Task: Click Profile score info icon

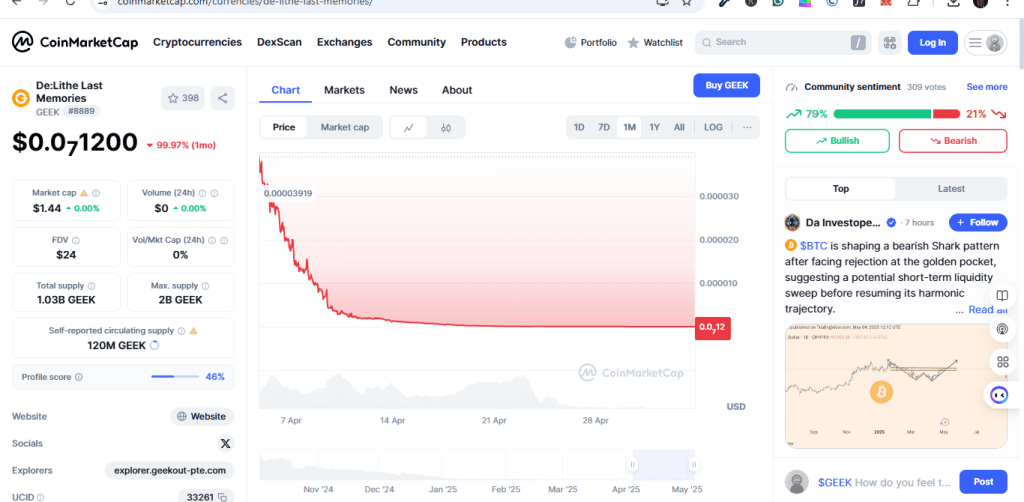Action: click(79, 377)
